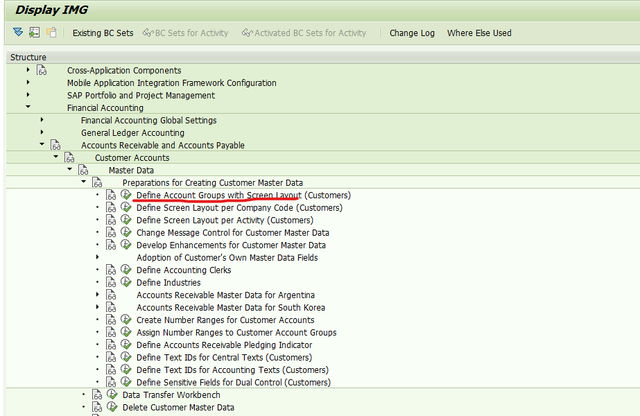
Task: Execute Data Transfer Workbench activity
Action: (x=112, y=394)
